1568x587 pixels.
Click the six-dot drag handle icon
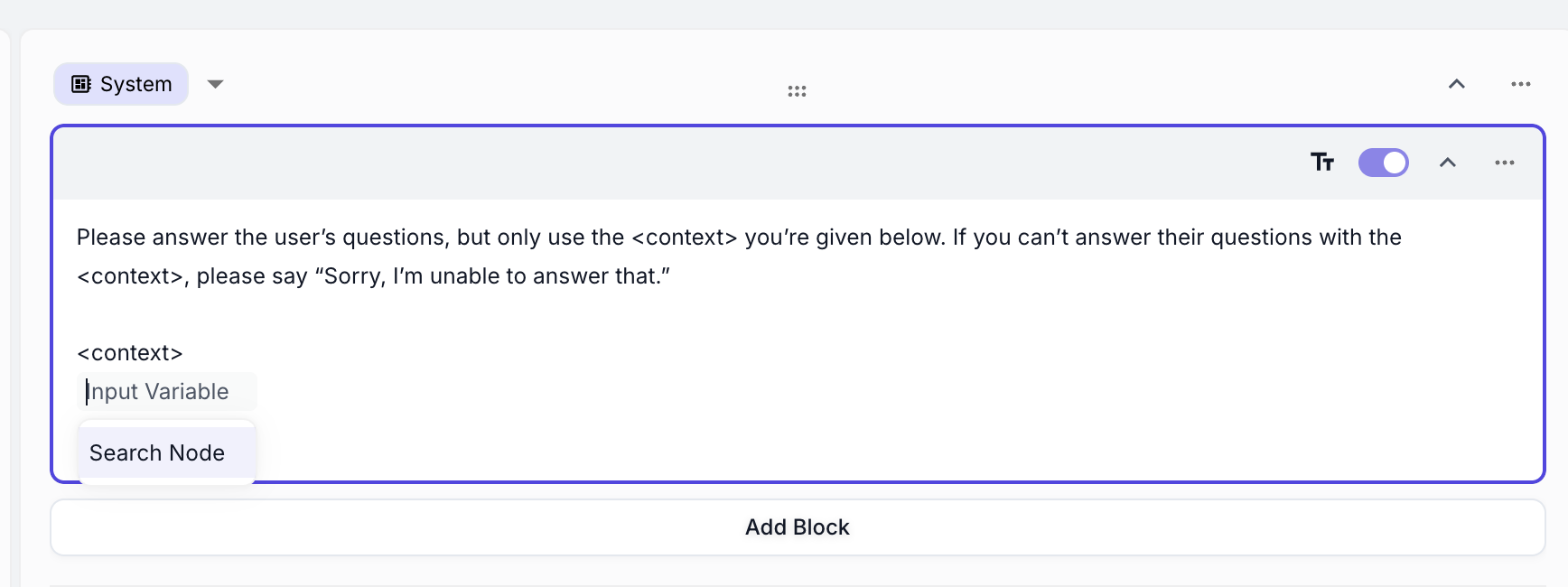pos(797,91)
